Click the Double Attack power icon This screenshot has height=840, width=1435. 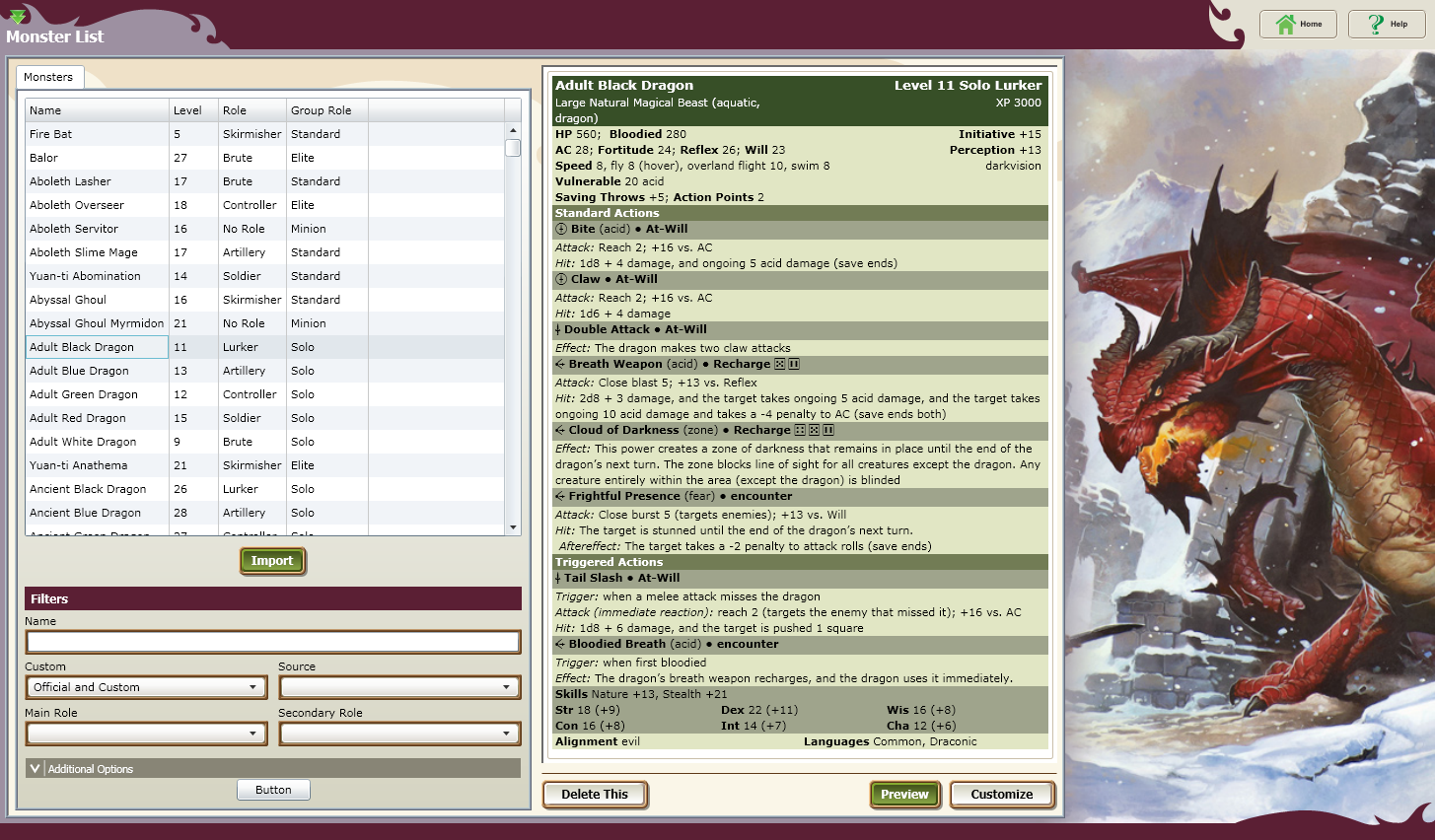click(558, 330)
